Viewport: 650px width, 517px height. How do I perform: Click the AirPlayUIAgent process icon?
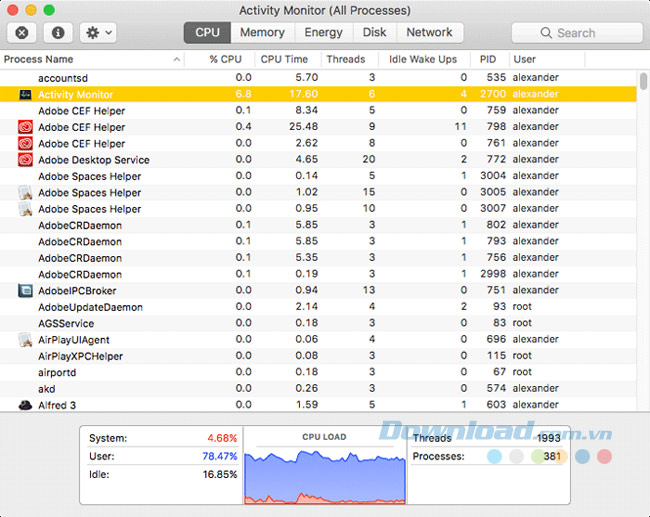click(26, 340)
